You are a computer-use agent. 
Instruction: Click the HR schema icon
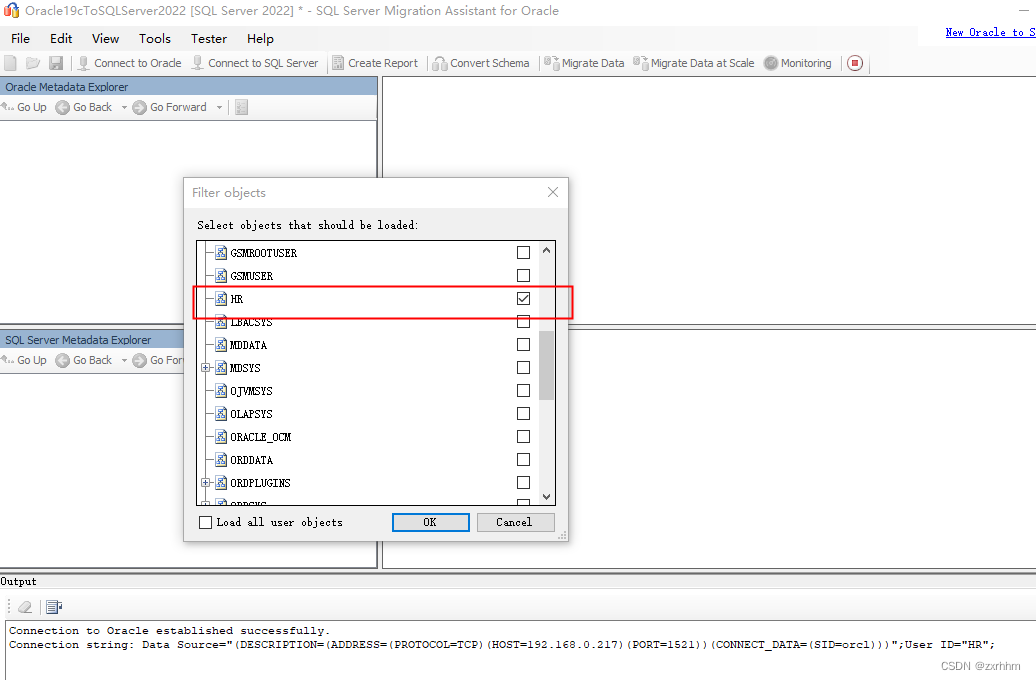[221, 299]
